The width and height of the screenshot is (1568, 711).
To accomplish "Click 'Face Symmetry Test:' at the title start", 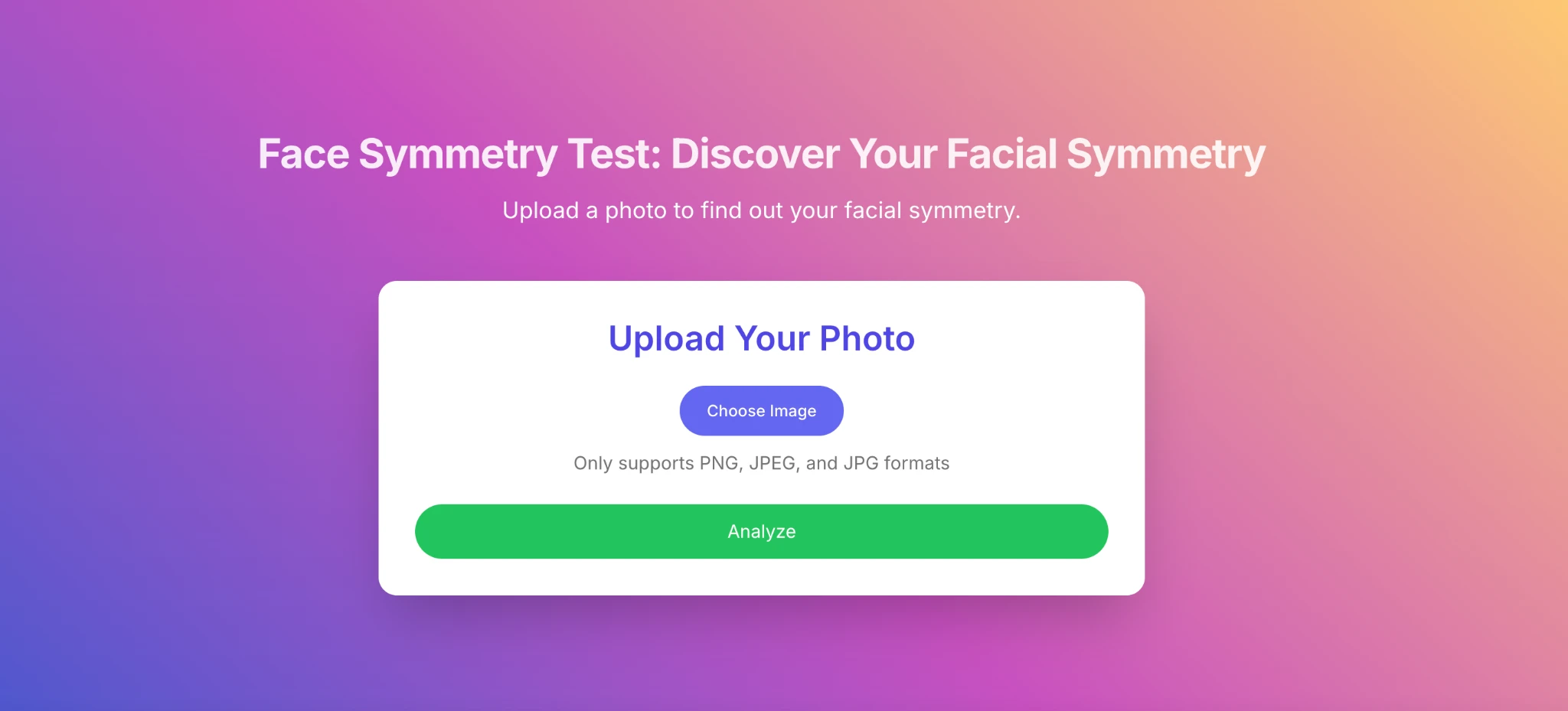I will tap(459, 155).
